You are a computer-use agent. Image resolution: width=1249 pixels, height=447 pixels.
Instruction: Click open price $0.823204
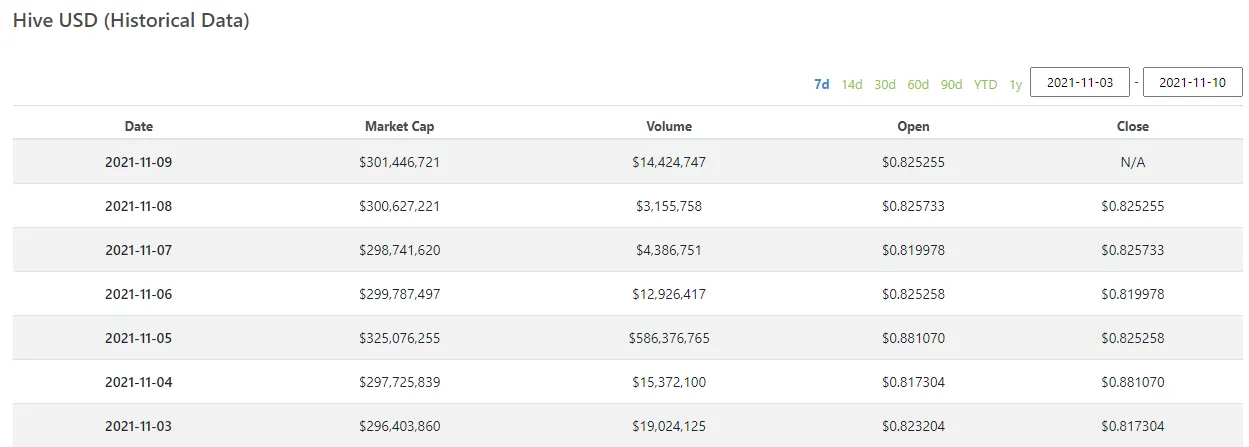pyautogui.click(x=913, y=426)
